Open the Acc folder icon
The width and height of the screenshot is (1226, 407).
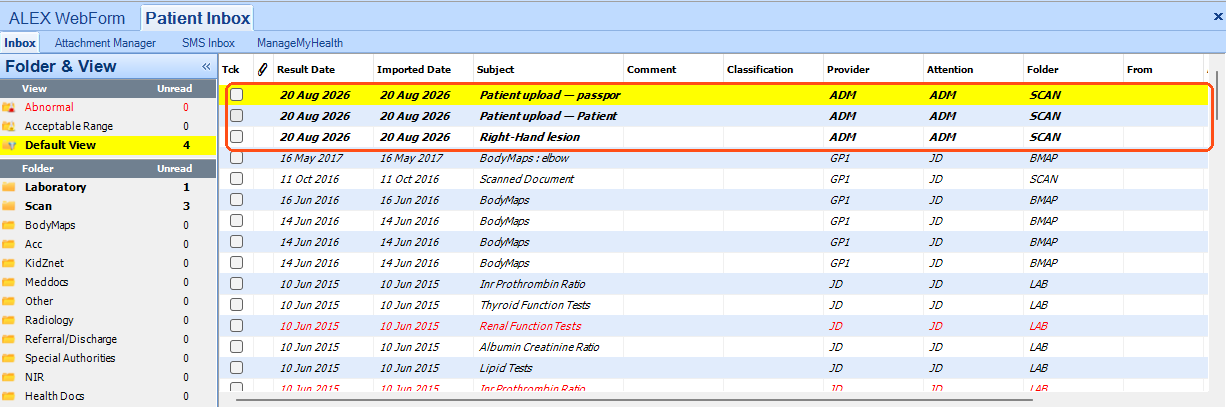9,244
